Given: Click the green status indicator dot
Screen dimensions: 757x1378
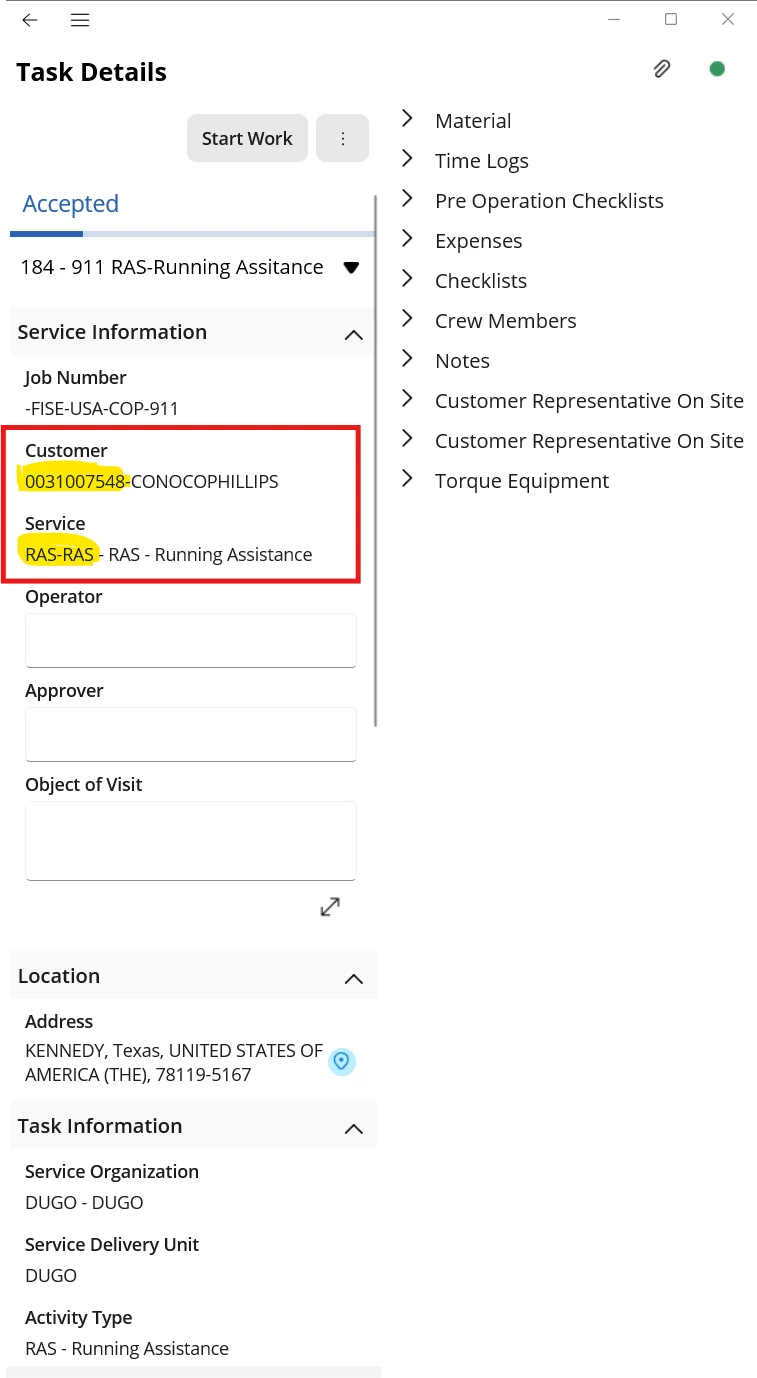Looking at the screenshot, I should pyautogui.click(x=717, y=69).
